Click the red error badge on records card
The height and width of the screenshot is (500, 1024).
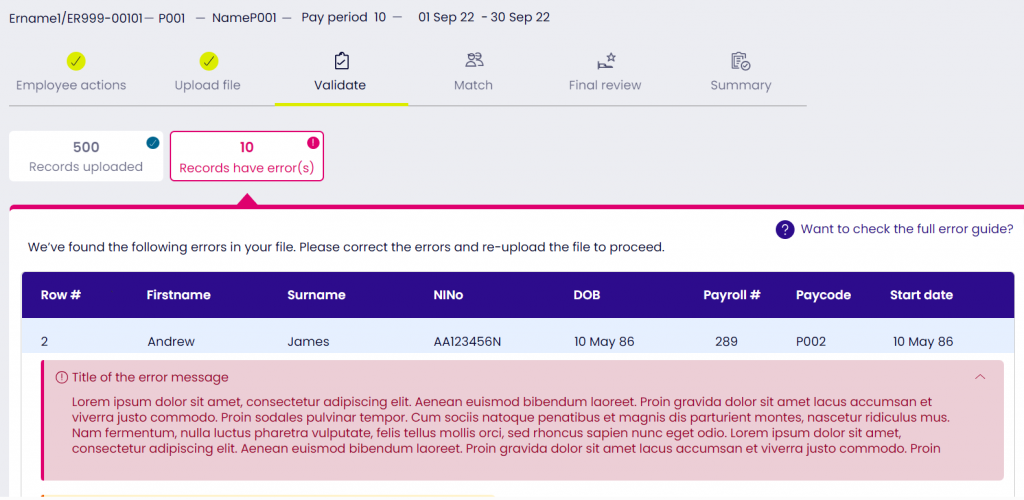click(x=313, y=142)
